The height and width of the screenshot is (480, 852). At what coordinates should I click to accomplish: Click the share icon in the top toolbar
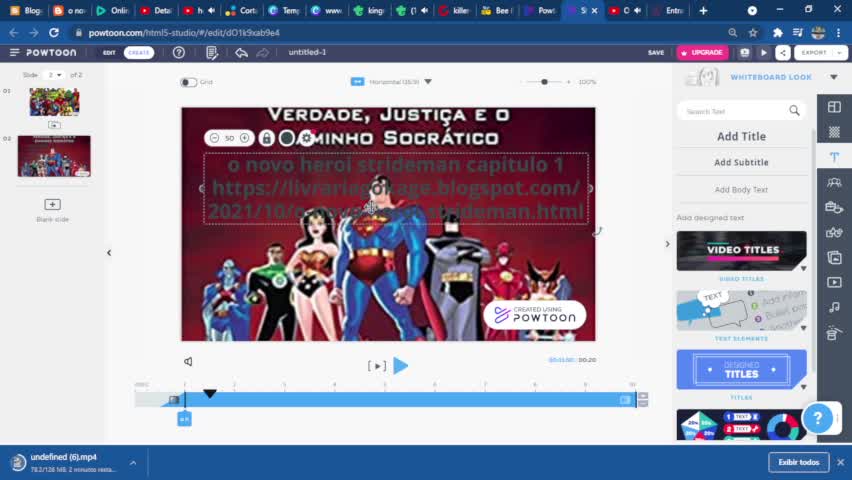782,53
